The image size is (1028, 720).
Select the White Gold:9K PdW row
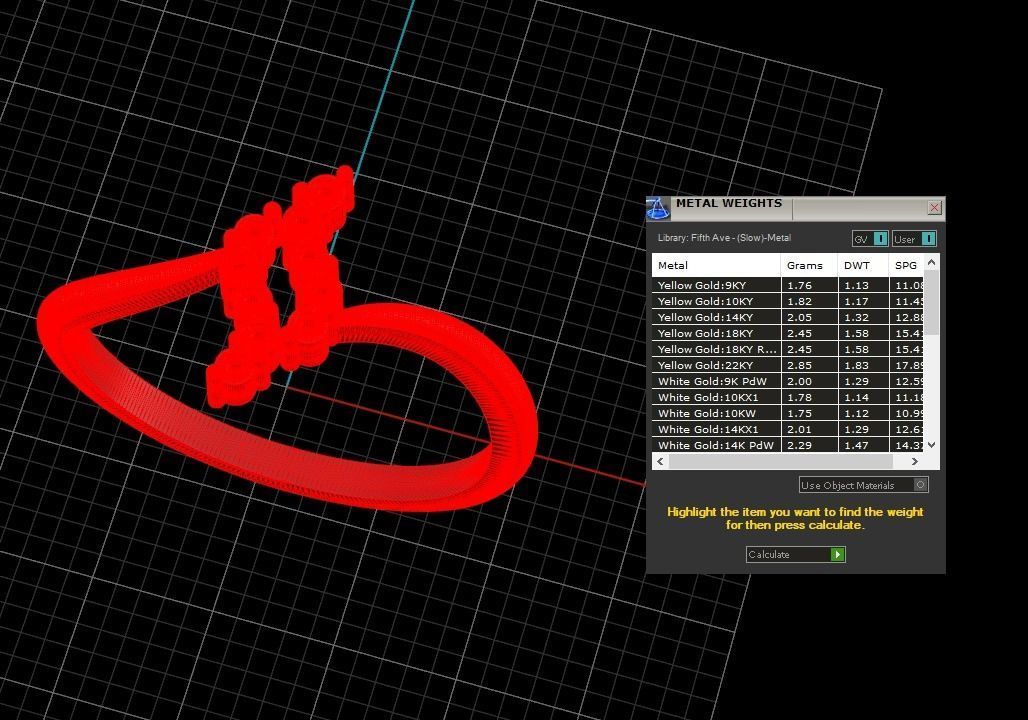[x=787, y=382]
